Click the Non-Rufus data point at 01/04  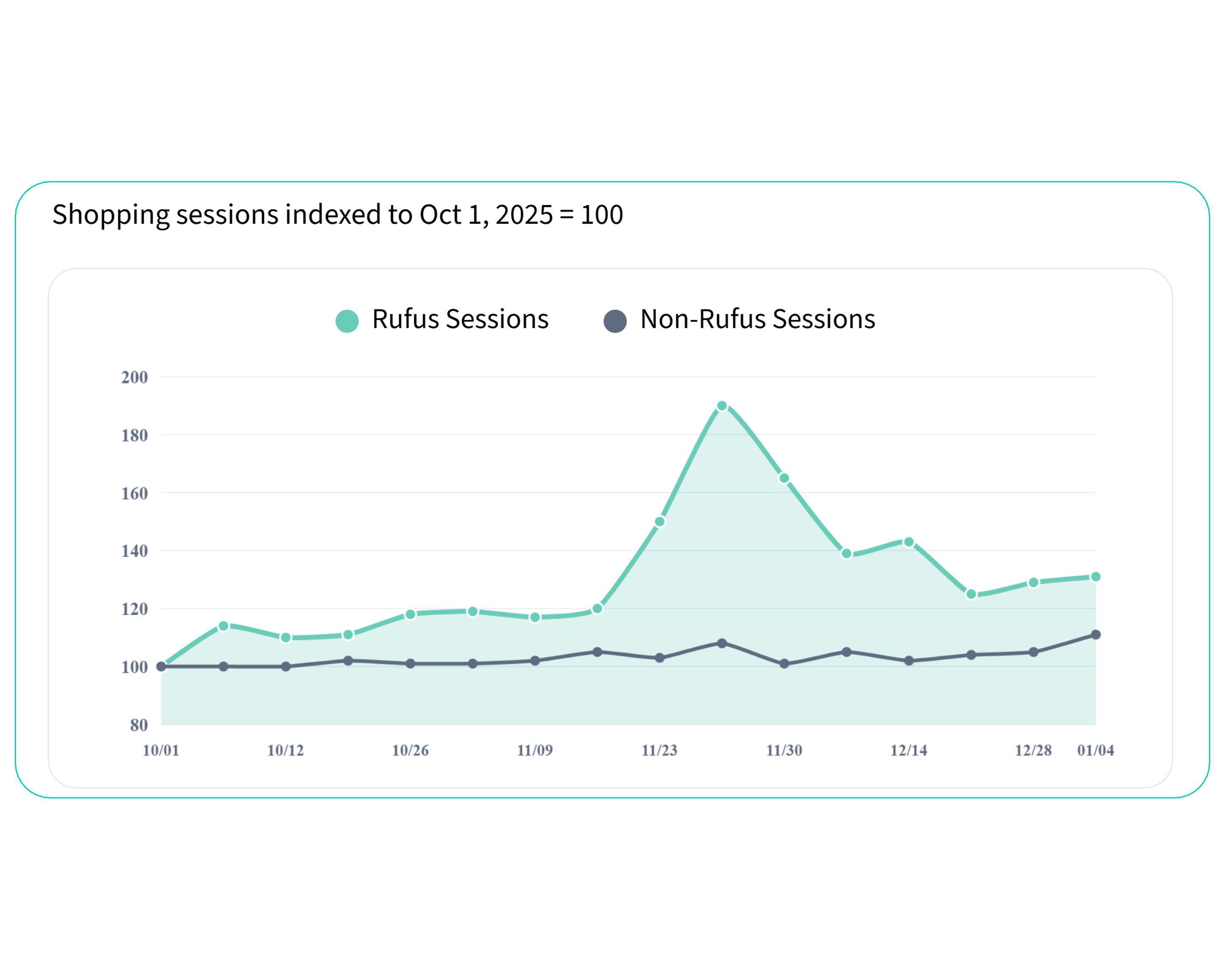1096,635
